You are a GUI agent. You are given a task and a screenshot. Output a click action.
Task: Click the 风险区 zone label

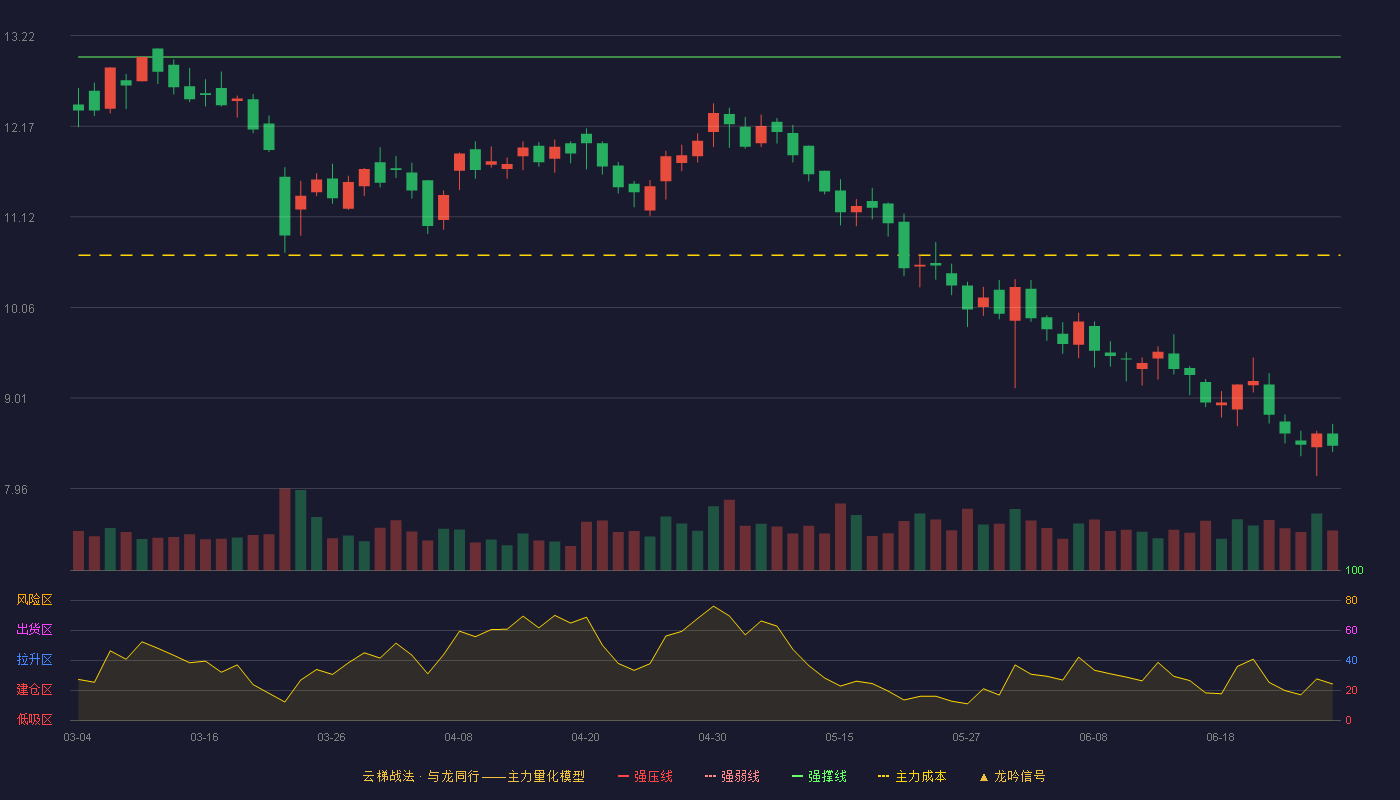click(x=34, y=600)
